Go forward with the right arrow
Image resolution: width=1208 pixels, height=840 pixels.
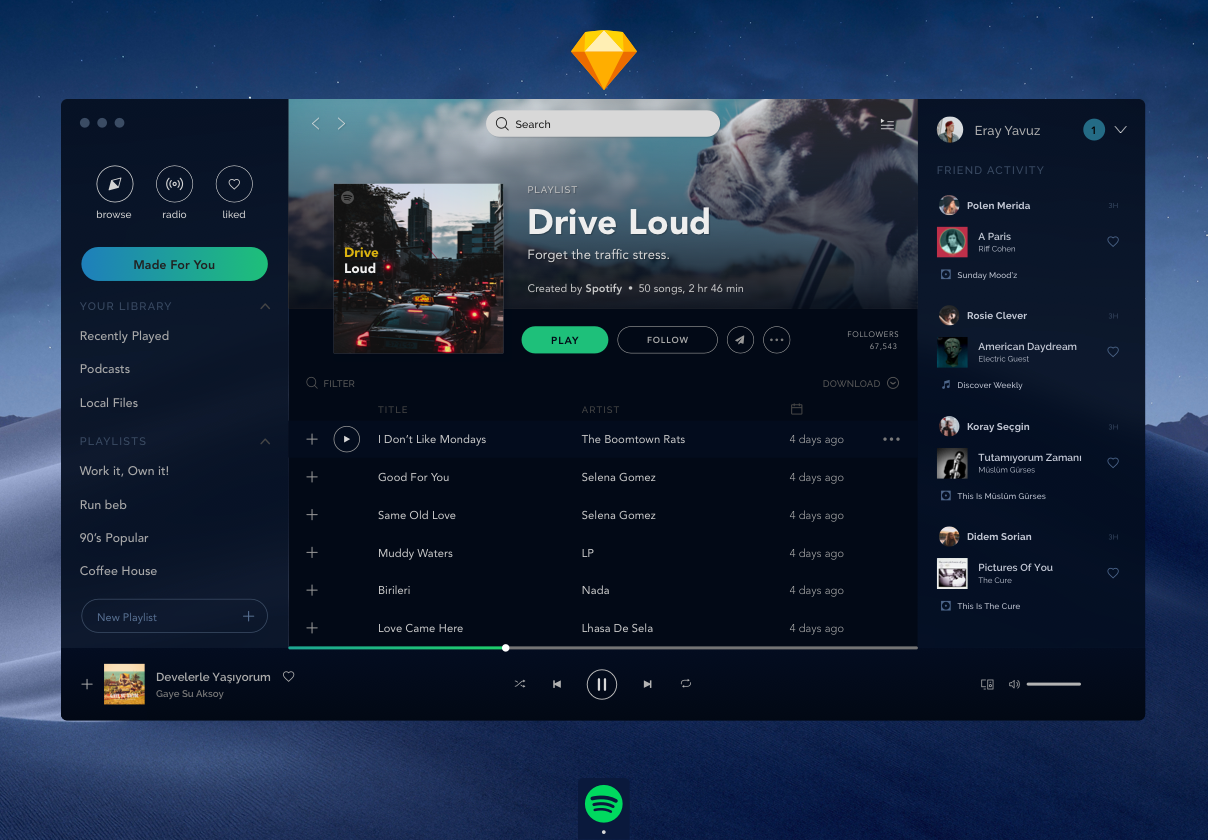(341, 123)
